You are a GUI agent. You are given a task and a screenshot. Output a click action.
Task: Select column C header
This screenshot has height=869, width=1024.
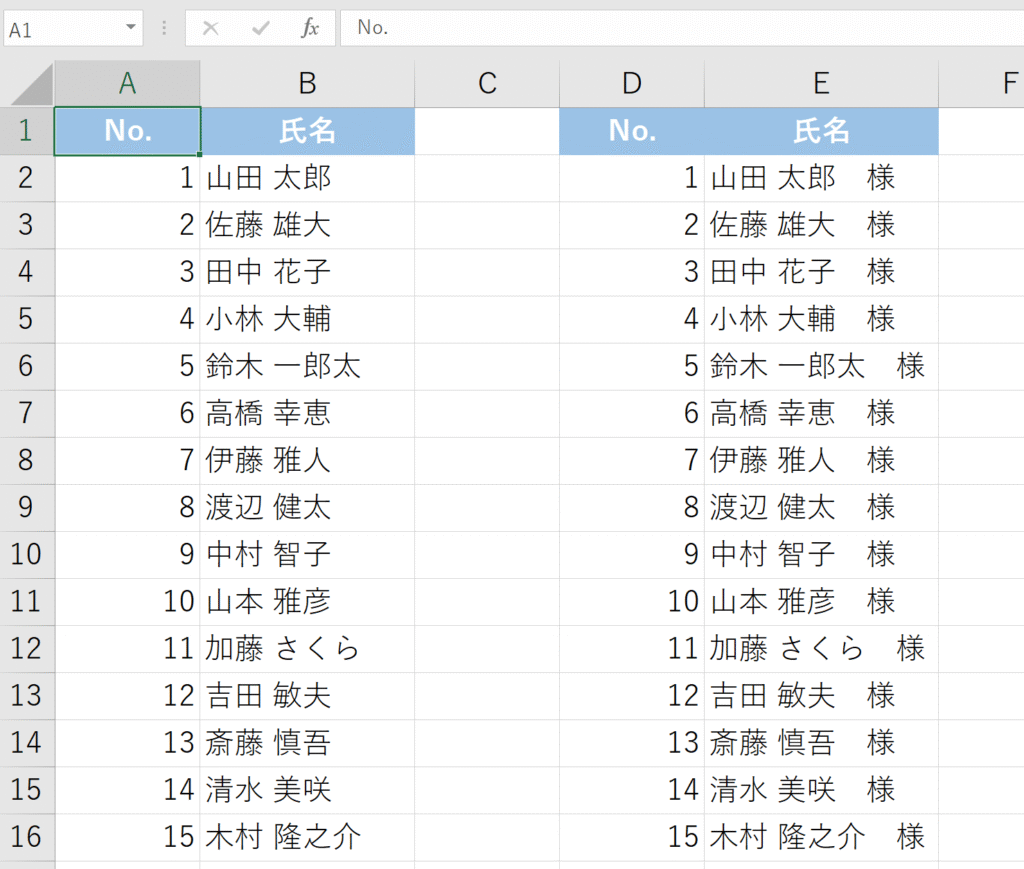pos(487,84)
